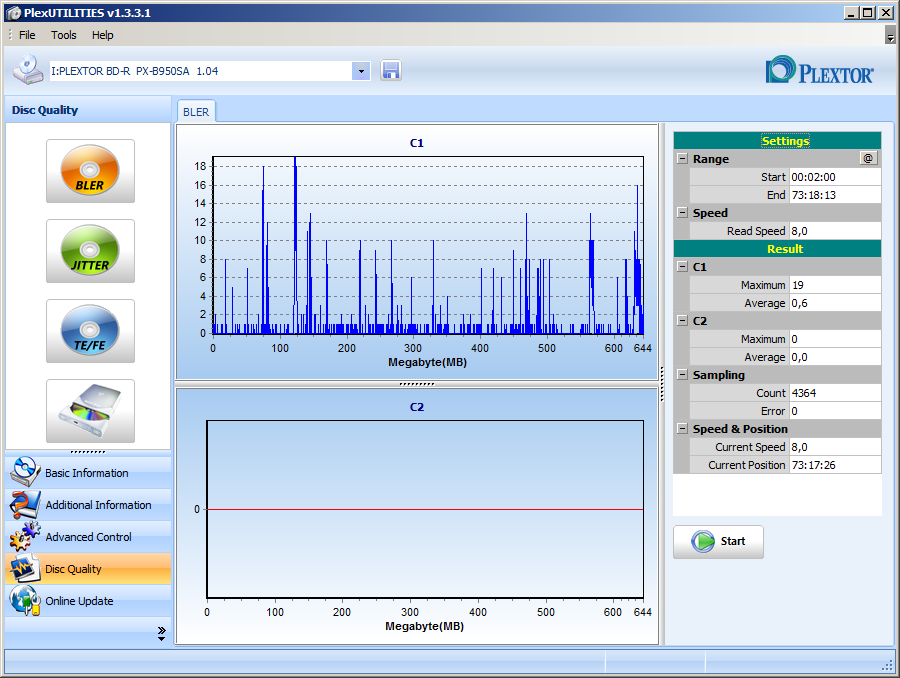Open the Help menu
This screenshot has height=678, width=900.
point(103,35)
